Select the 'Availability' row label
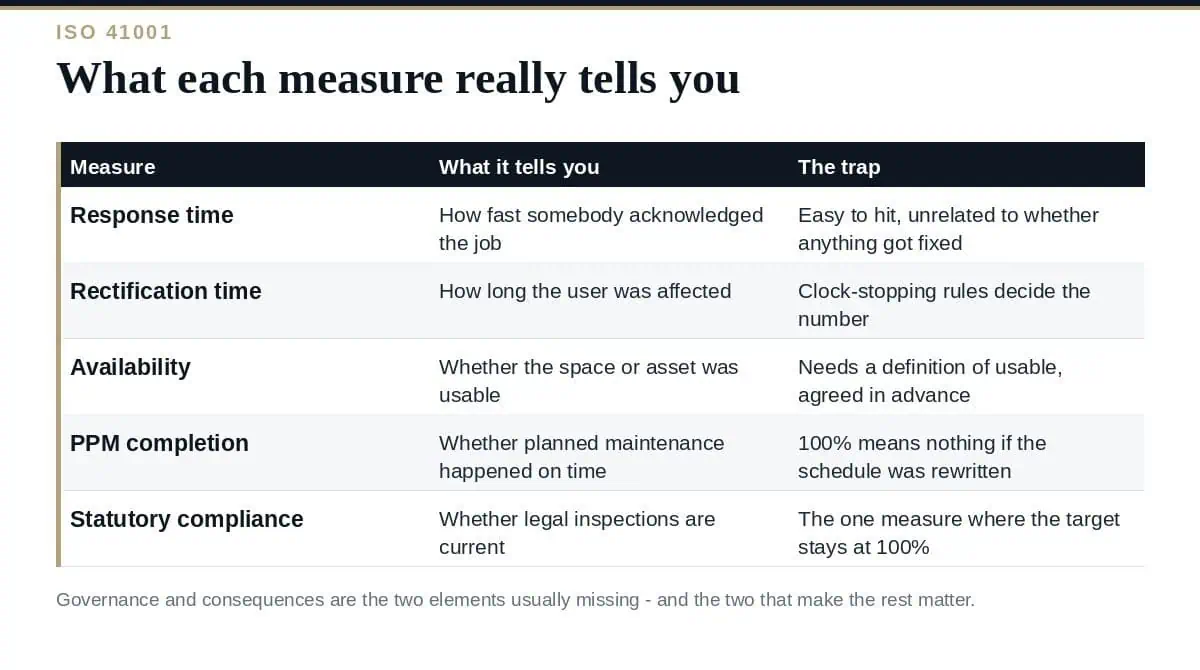The image size is (1200, 670). pyautogui.click(x=130, y=367)
